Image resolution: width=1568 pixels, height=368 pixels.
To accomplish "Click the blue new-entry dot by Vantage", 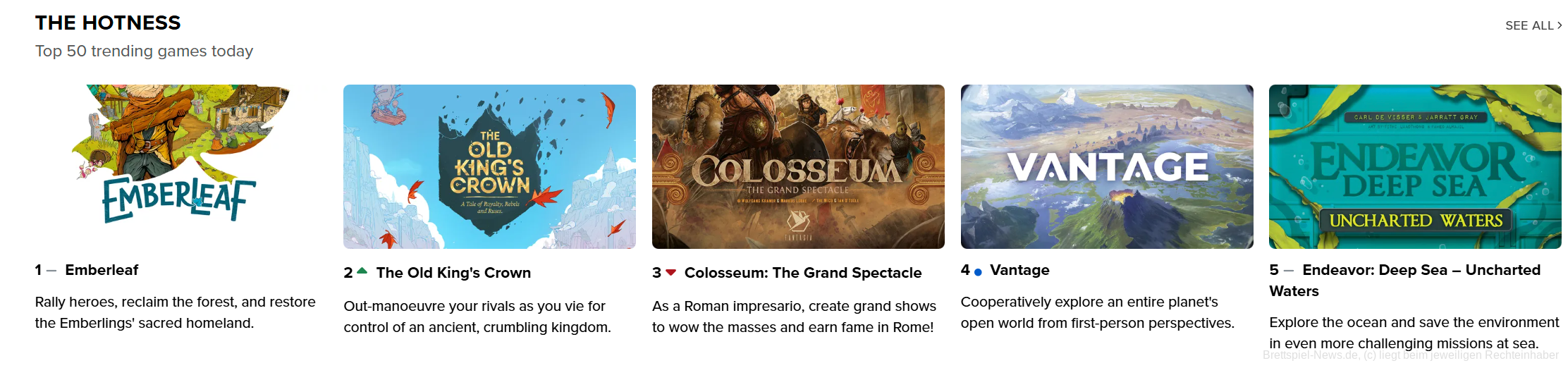I will [978, 271].
